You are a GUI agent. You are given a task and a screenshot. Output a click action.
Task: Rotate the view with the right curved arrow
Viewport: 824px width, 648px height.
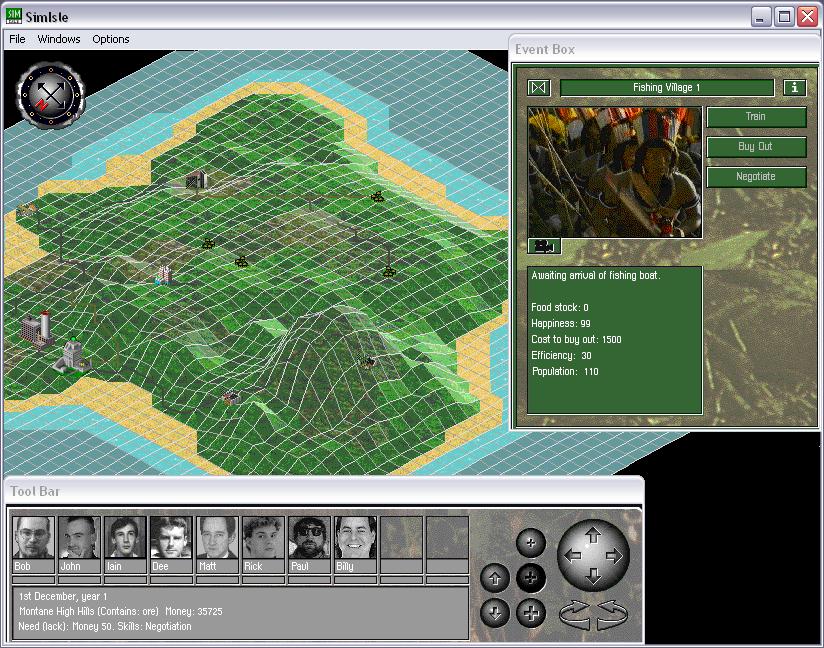pos(612,615)
